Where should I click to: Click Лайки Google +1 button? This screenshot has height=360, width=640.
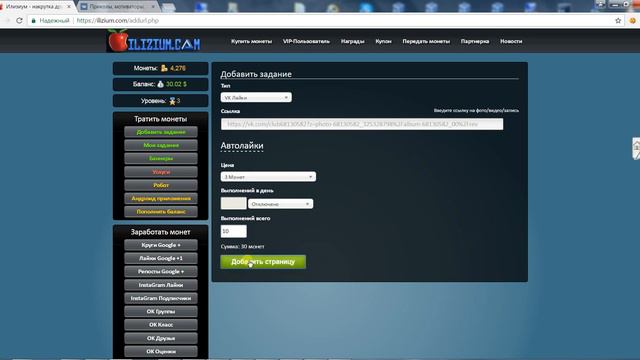(x=161, y=258)
